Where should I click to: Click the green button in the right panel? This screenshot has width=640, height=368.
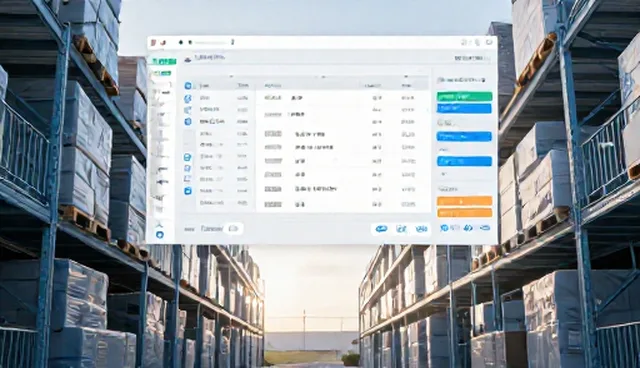(x=464, y=97)
